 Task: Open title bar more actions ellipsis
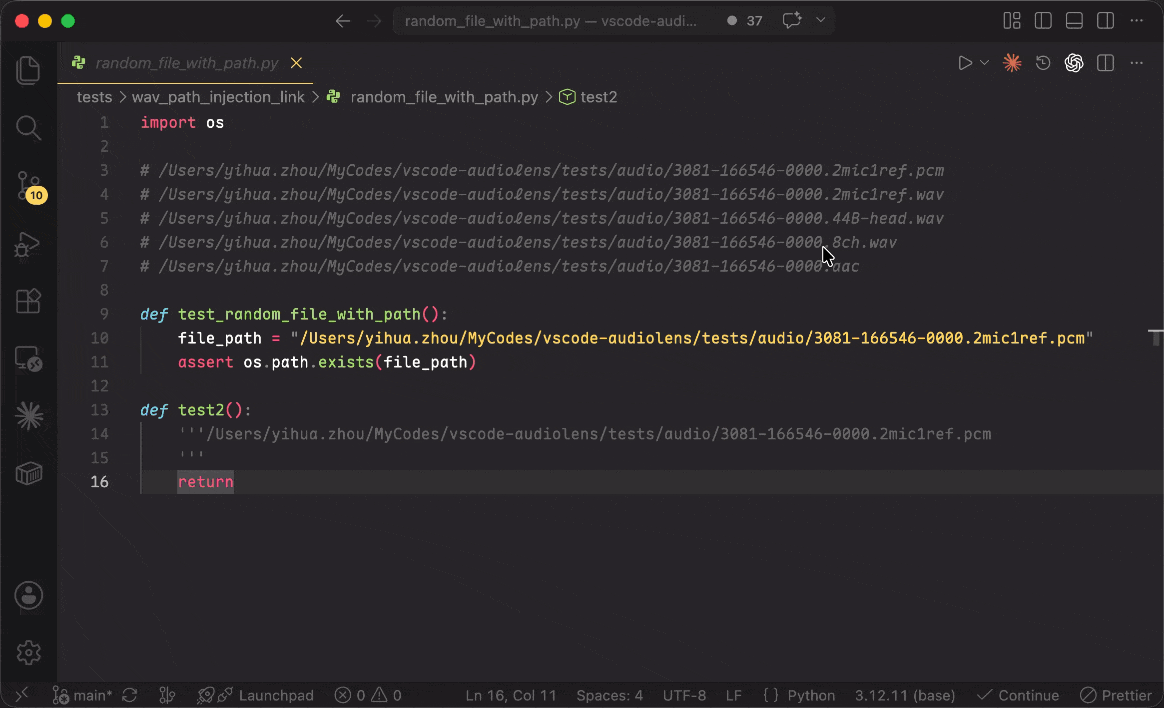(1137, 21)
